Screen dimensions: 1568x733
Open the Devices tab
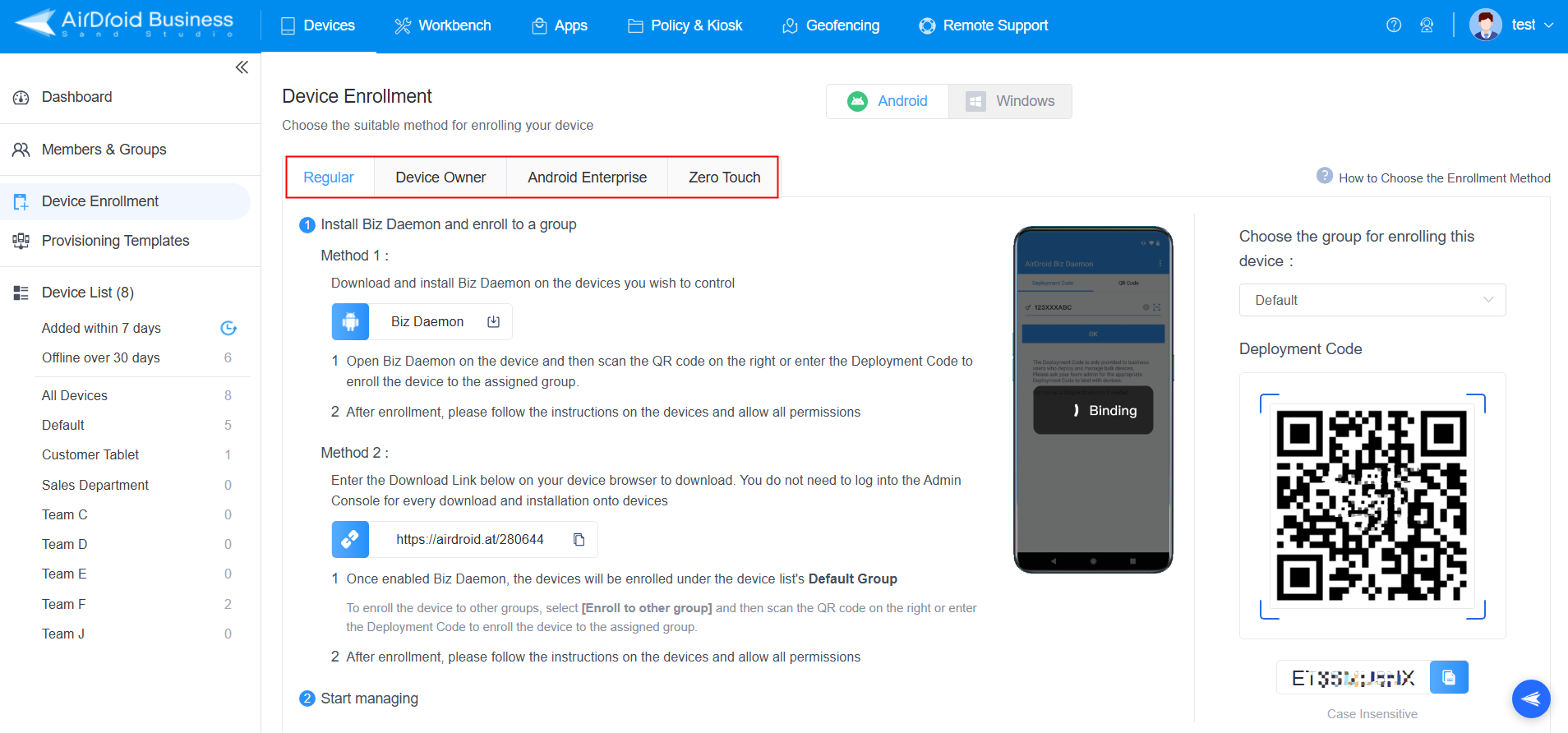[318, 25]
